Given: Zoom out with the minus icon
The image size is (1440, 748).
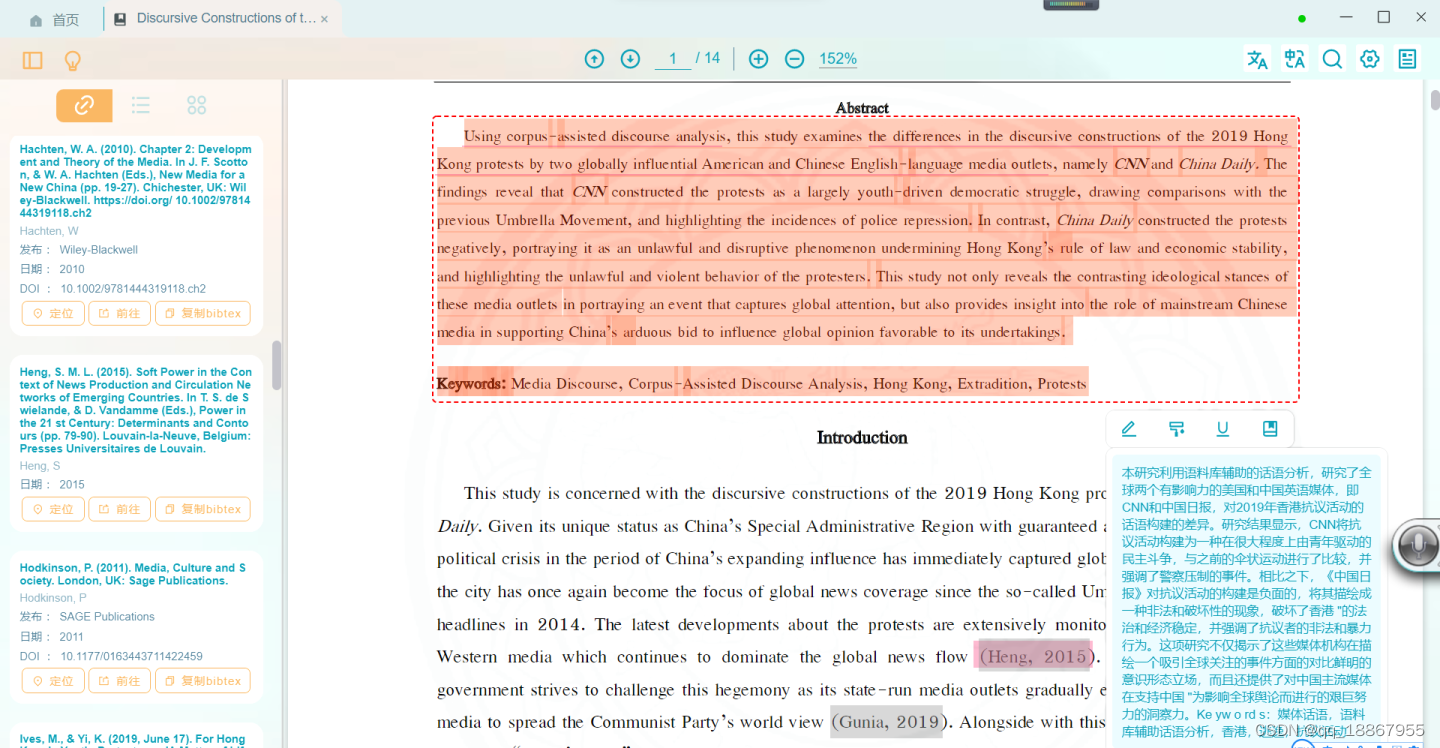Looking at the screenshot, I should 794,59.
